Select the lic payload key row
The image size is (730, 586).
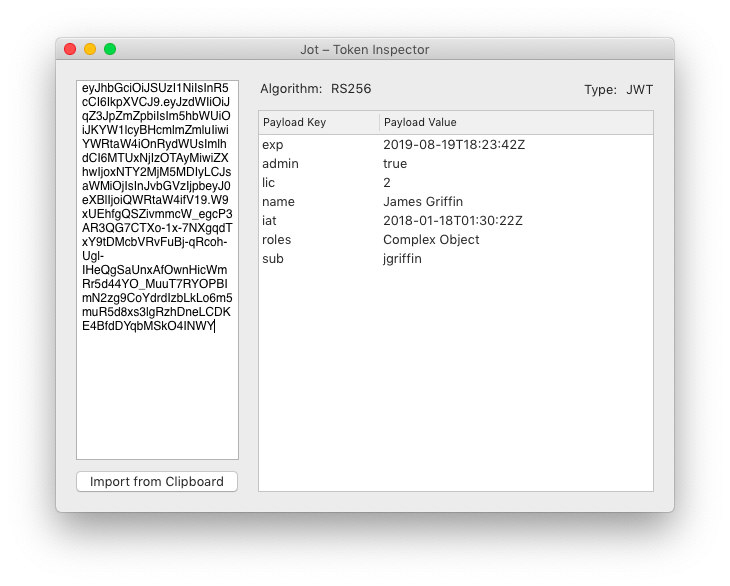(x=268, y=183)
